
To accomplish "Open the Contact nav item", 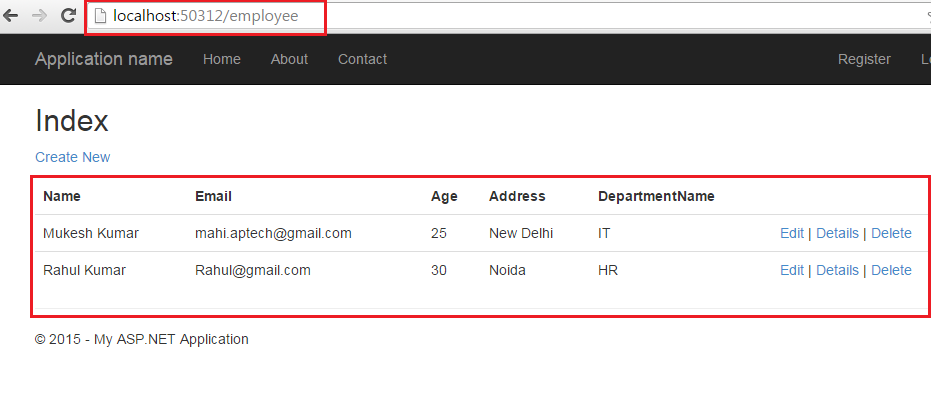I will click(x=362, y=59).
